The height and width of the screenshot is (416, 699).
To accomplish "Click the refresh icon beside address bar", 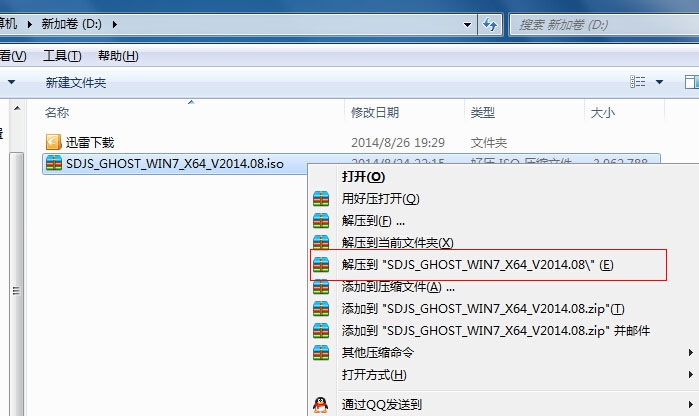I will (x=489, y=25).
